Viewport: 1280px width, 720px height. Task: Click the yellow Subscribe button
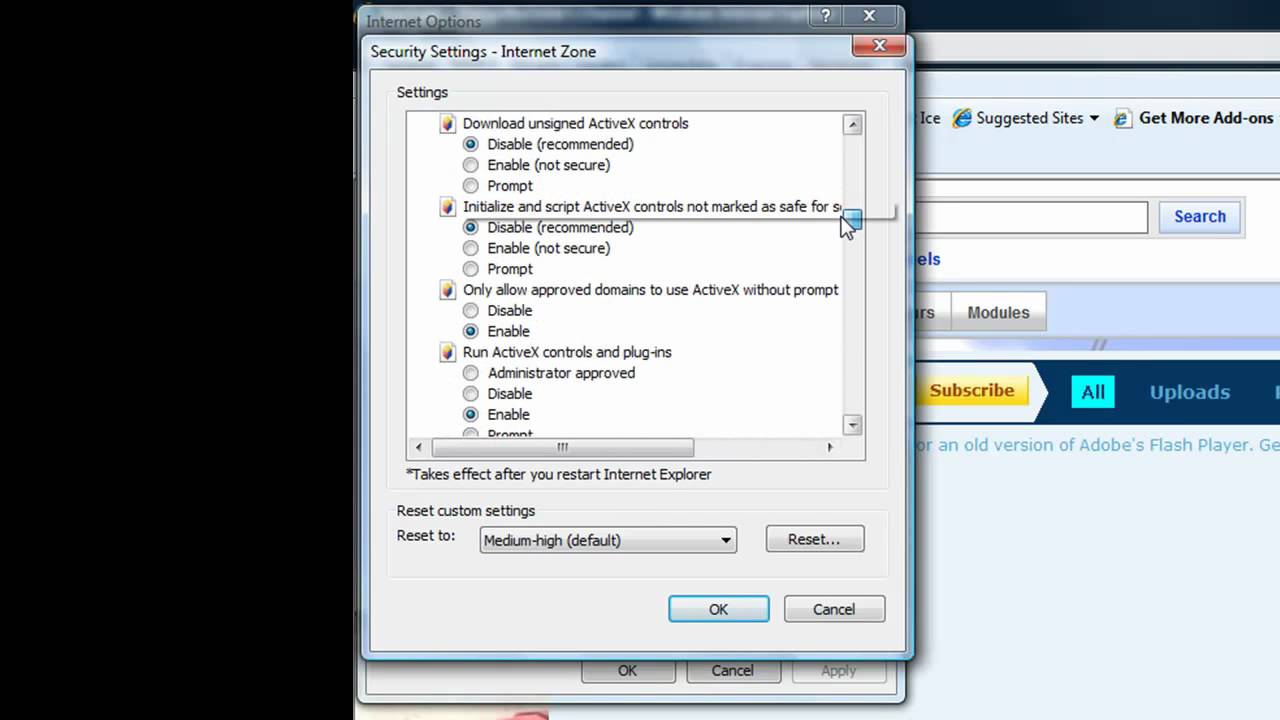tap(971, 390)
